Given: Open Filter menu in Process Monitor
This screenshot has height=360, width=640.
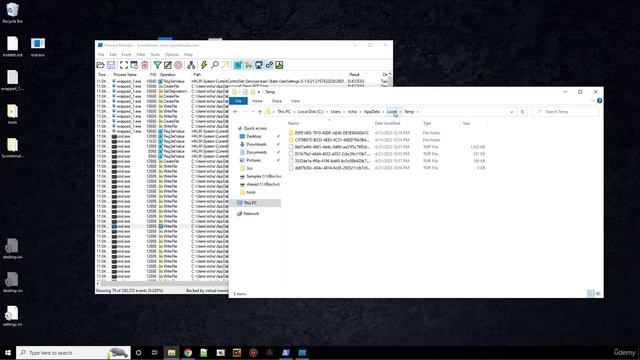Looking at the screenshot, I should pos(141,55).
